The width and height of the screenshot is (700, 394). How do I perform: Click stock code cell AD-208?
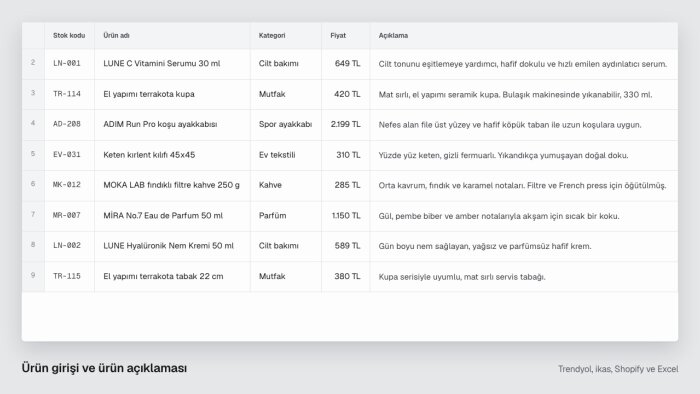(69, 124)
